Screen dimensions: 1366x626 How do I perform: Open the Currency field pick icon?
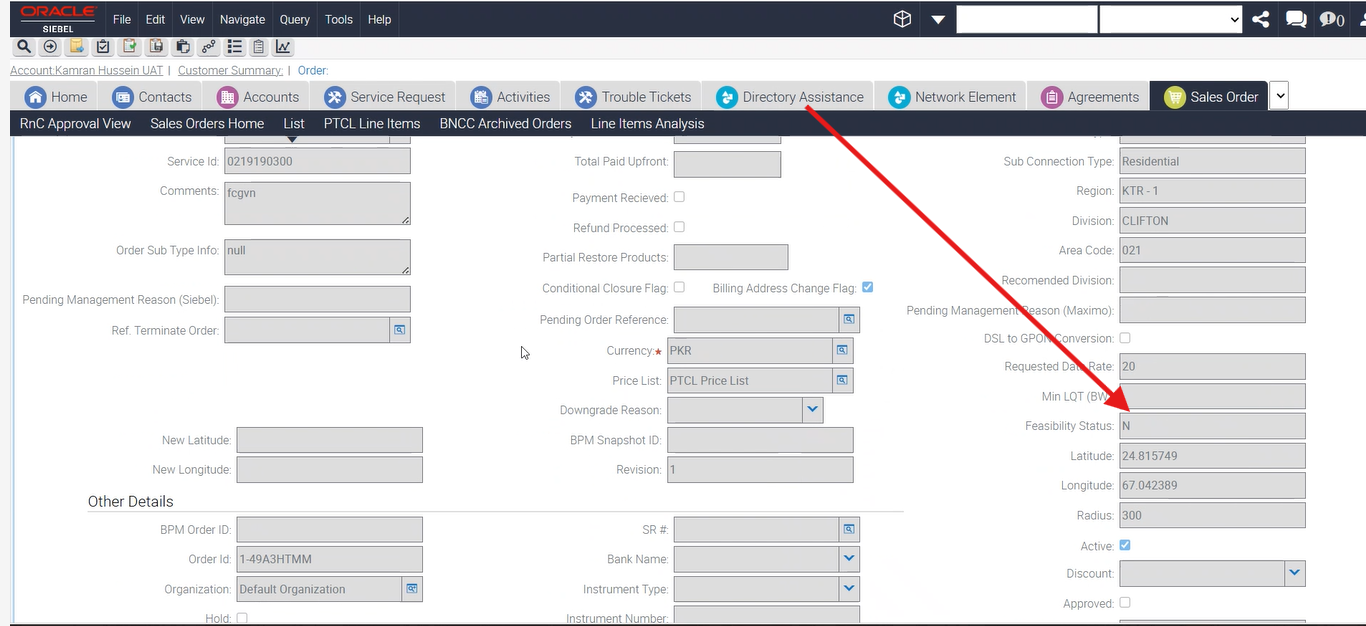(842, 351)
